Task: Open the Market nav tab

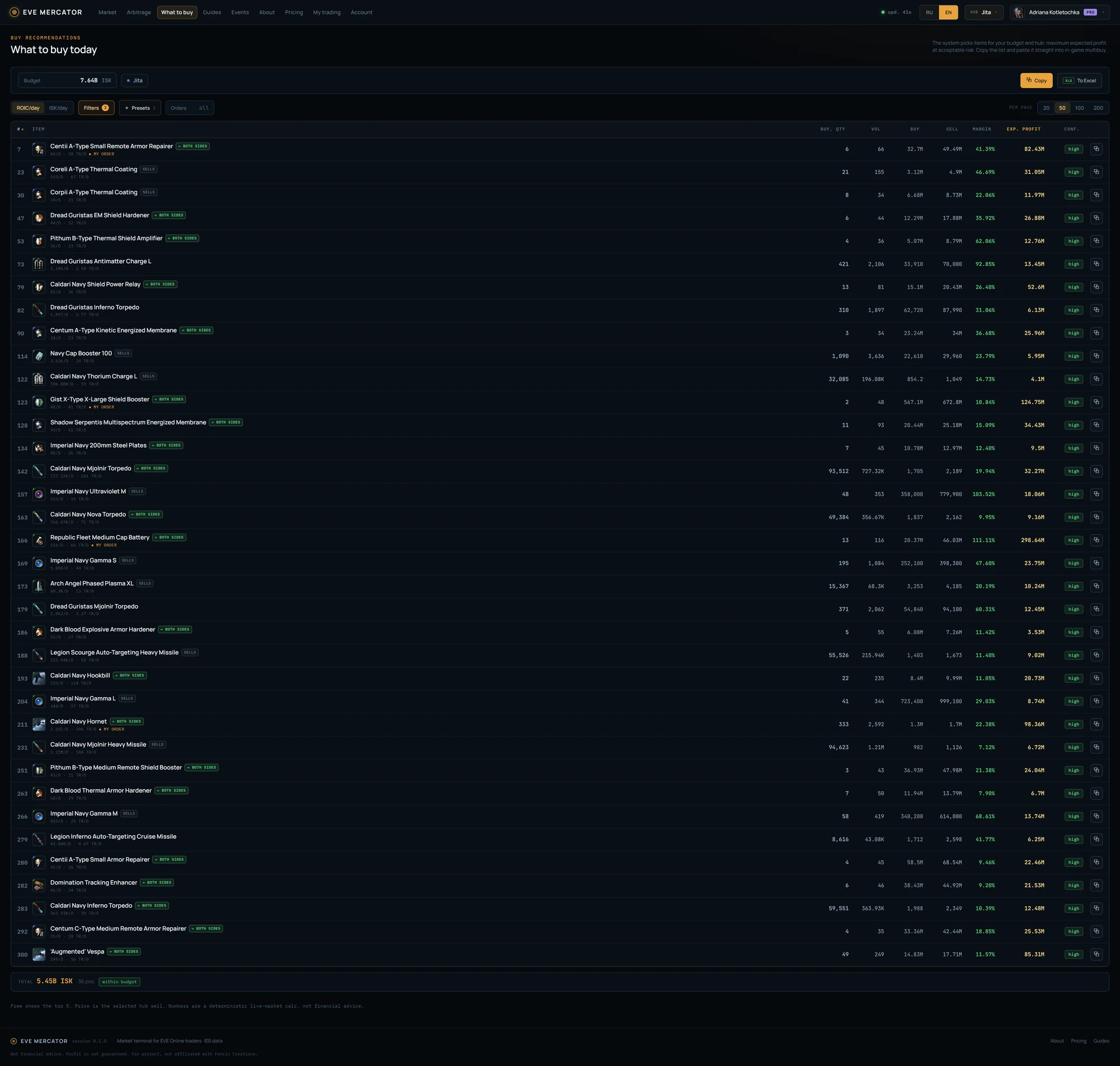Action: [x=108, y=12]
